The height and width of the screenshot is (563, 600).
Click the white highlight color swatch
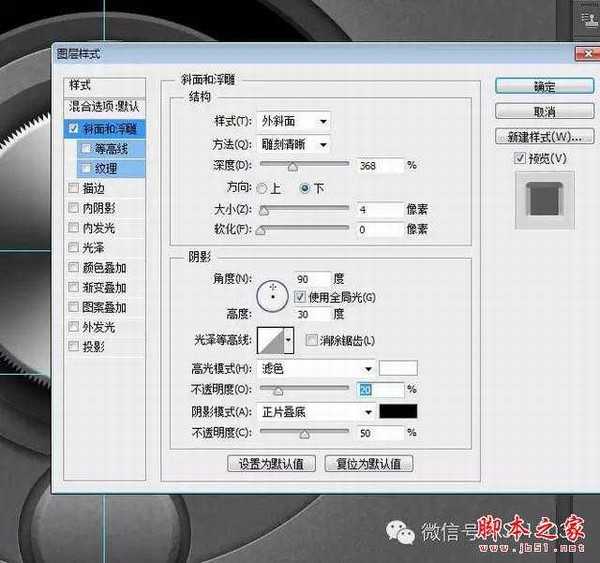click(x=398, y=368)
